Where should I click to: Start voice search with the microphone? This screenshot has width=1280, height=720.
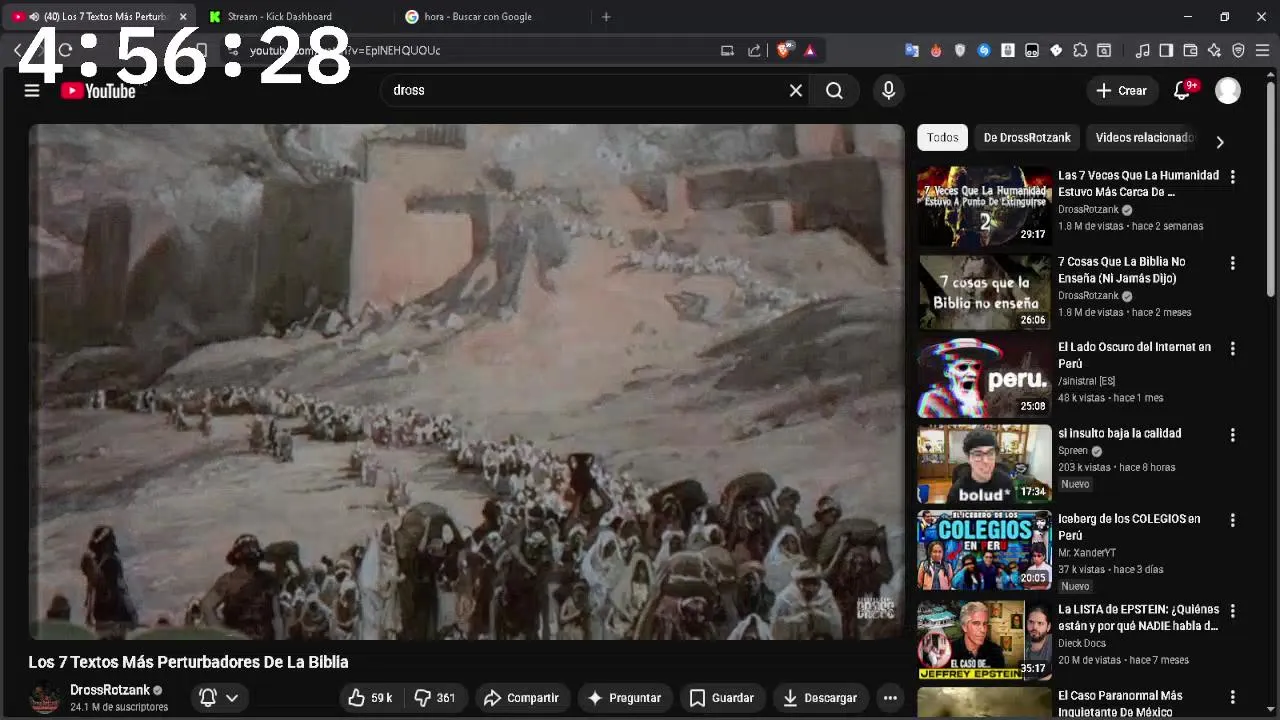click(888, 91)
